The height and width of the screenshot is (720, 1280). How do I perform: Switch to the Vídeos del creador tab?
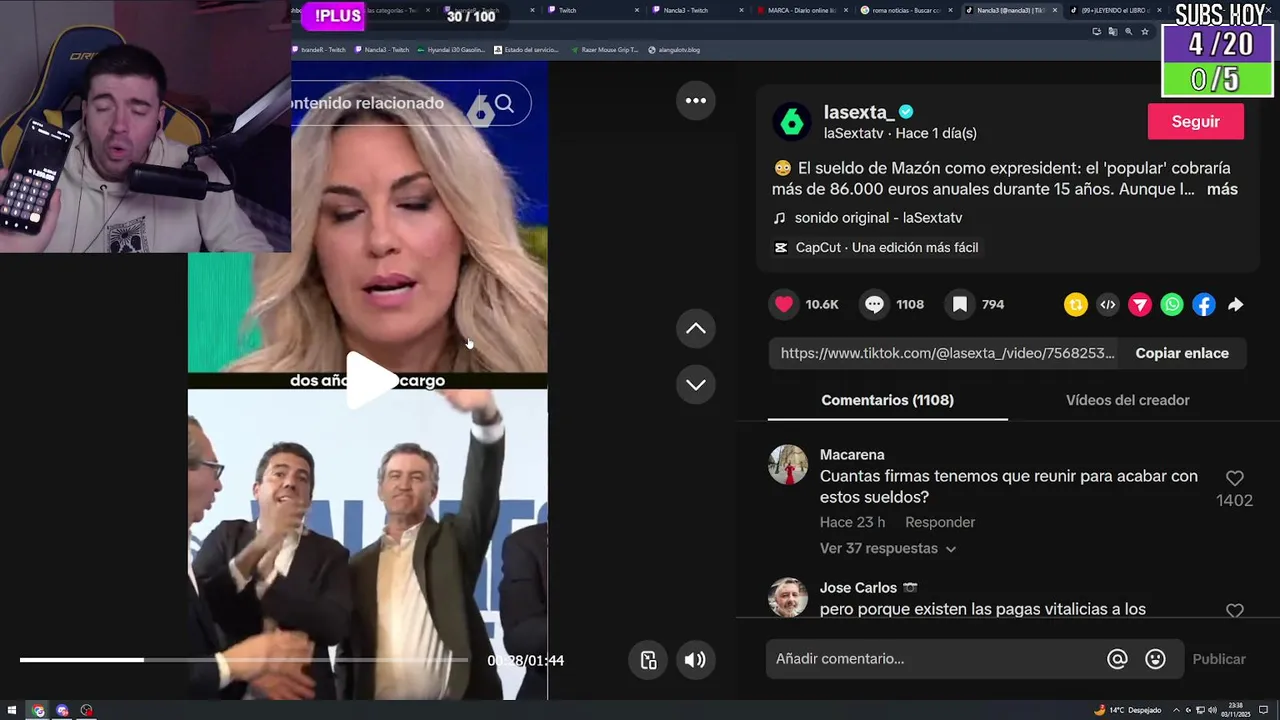pyautogui.click(x=1127, y=400)
